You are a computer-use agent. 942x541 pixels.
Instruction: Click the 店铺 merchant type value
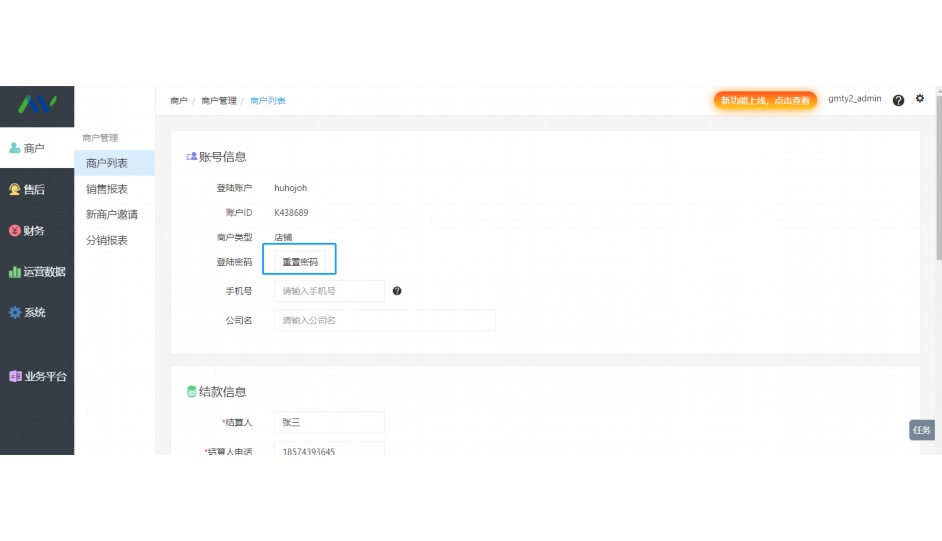click(x=283, y=237)
